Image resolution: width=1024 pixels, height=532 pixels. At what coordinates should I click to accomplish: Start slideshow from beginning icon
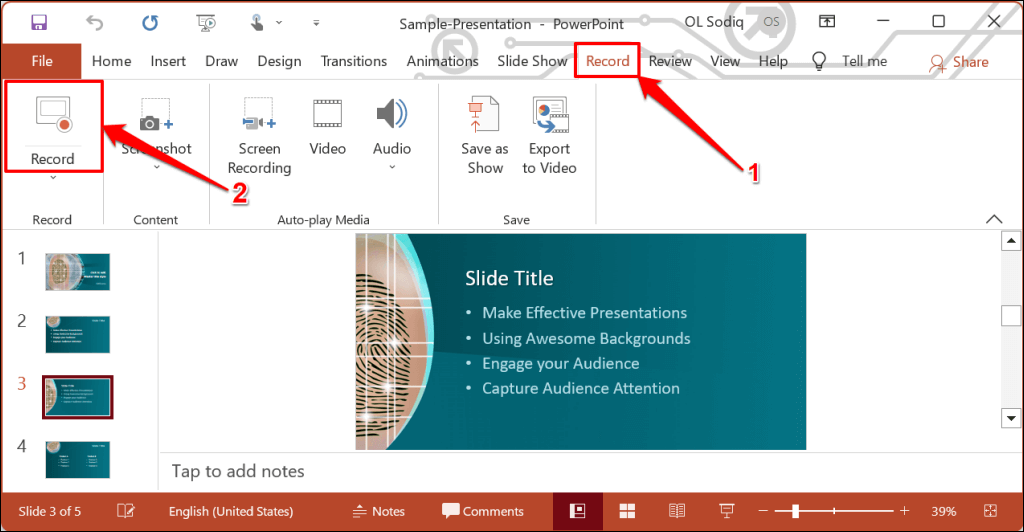click(x=207, y=22)
